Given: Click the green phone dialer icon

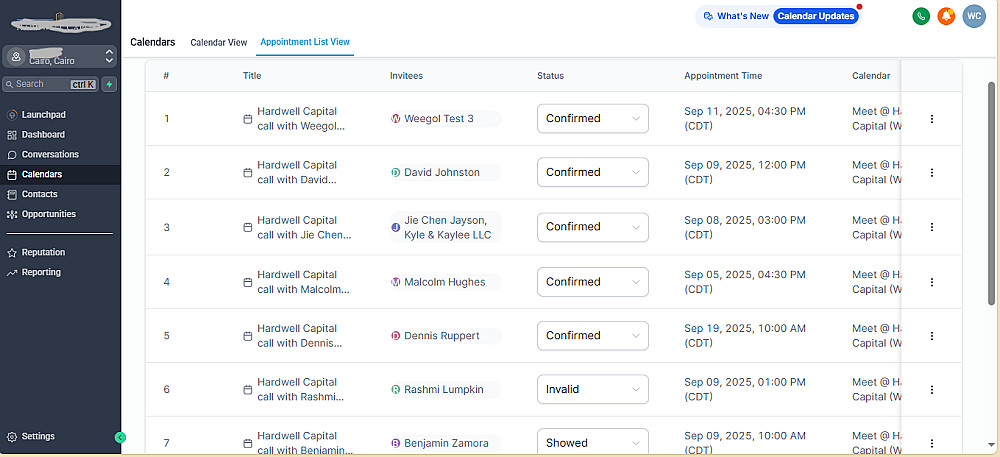Looking at the screenshot, I should tap(921, 16).
